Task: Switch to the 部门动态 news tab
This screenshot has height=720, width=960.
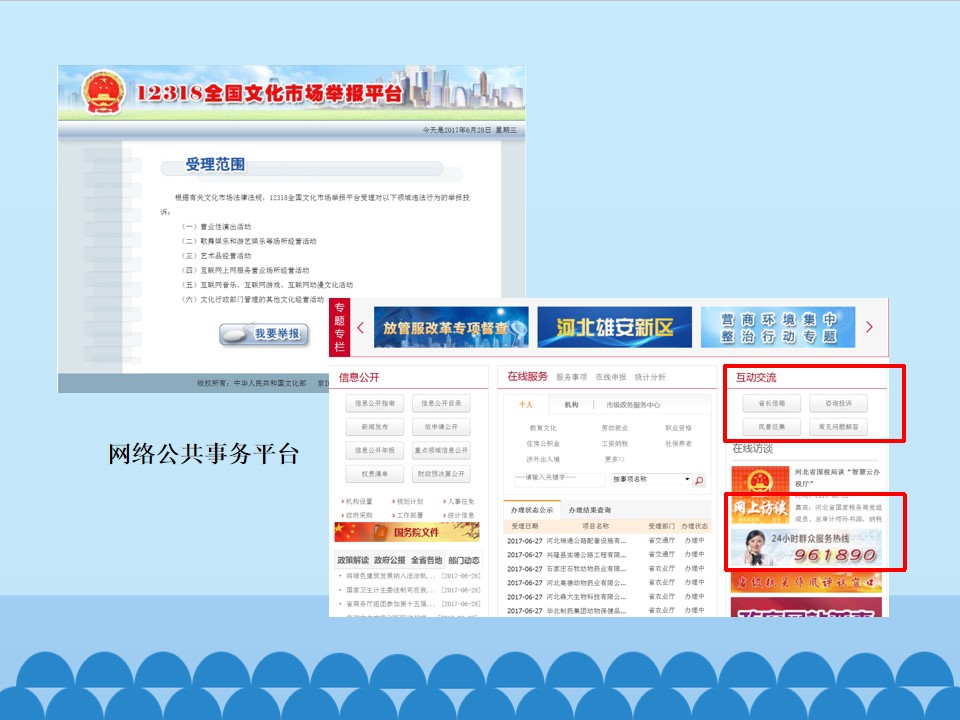Action: [464, 560]
